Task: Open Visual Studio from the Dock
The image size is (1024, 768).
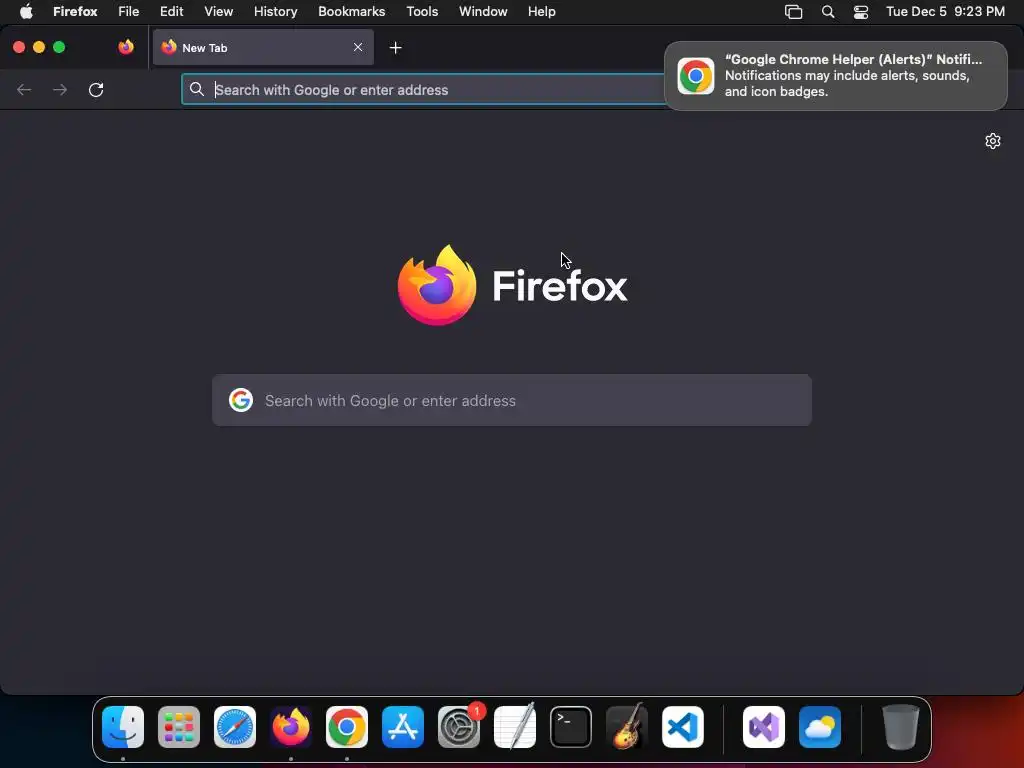Action: (764, 727)
